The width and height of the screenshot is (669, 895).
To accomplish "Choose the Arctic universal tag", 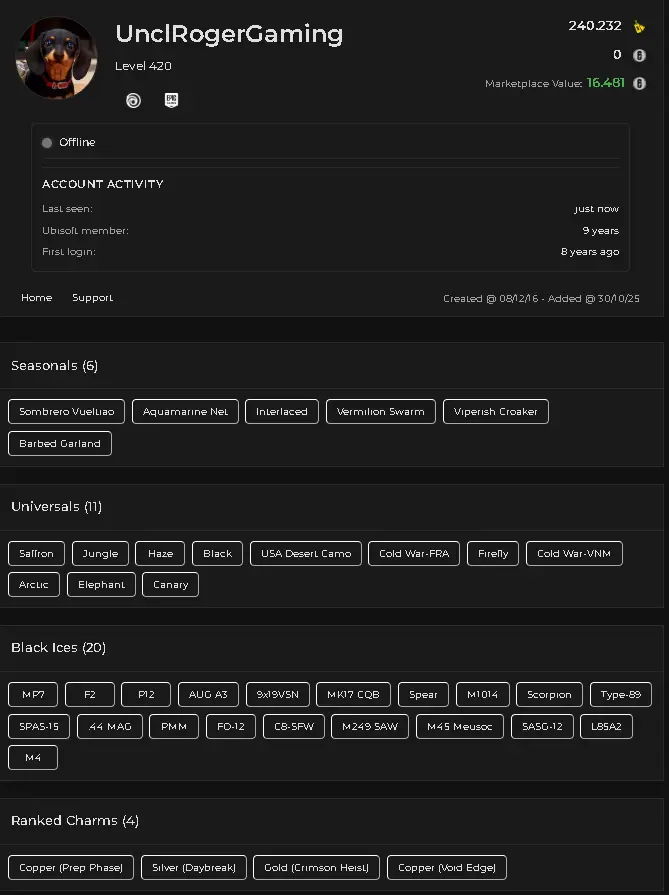I will click(x=34, y=584).
